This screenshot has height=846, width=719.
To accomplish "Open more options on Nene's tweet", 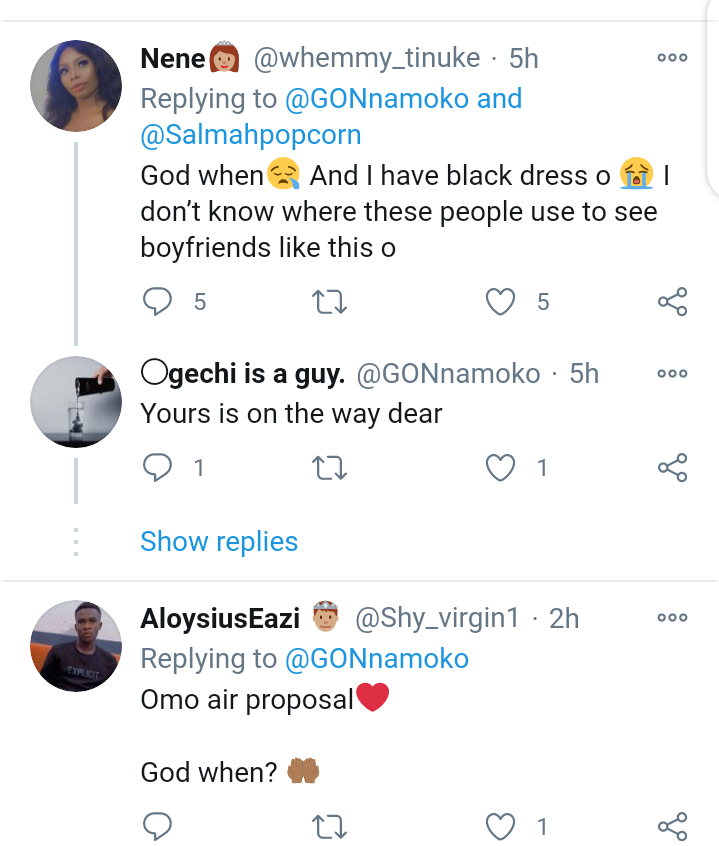I will [x=672, y=59].
